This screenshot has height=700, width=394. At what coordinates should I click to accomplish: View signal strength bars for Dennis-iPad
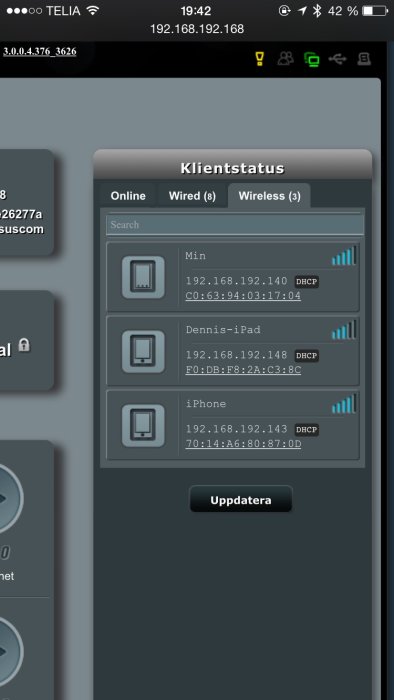[344, 330]
